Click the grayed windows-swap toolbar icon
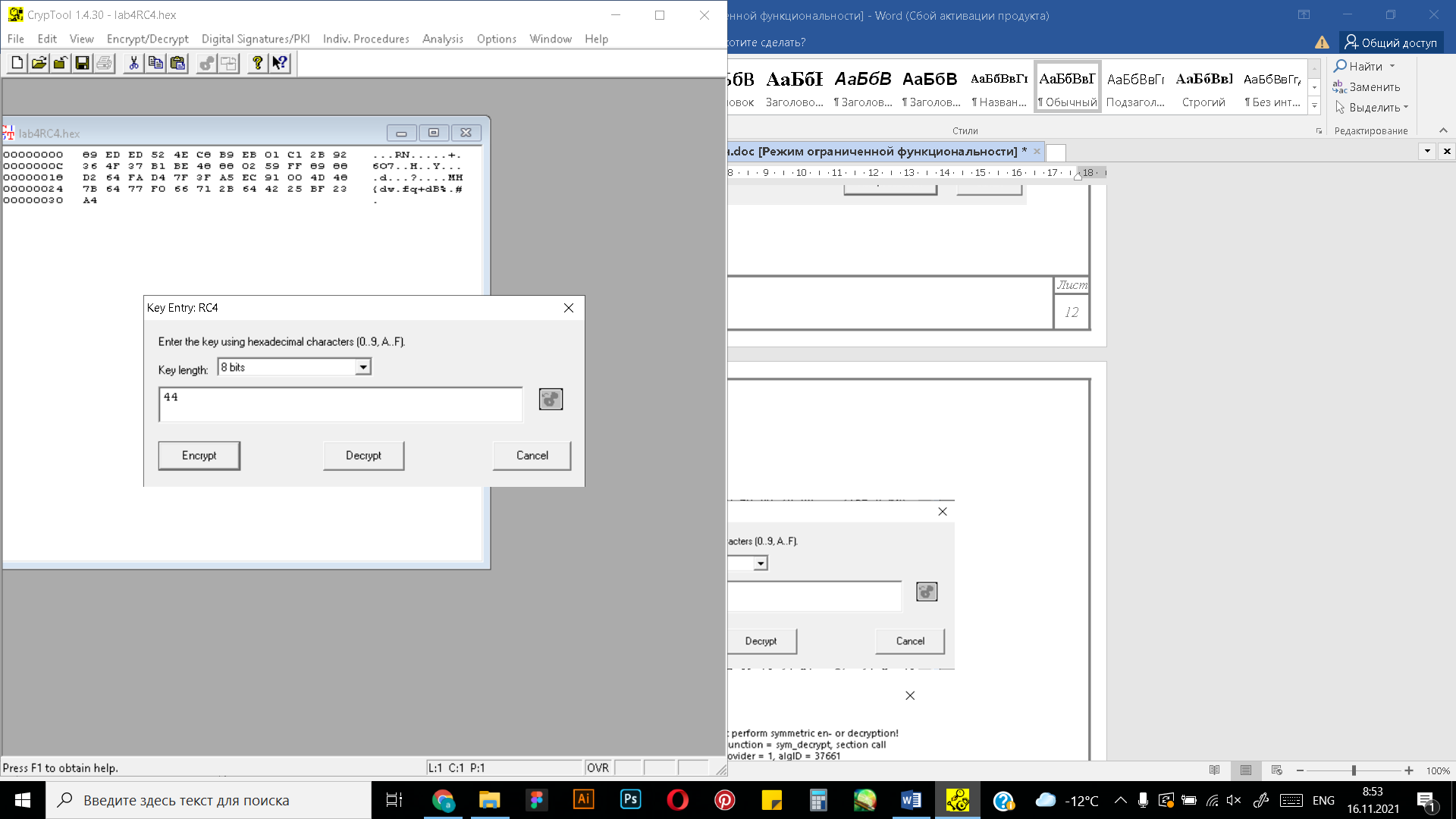The height and width of the screenshot is (819, 1456). tap(228, 63)
